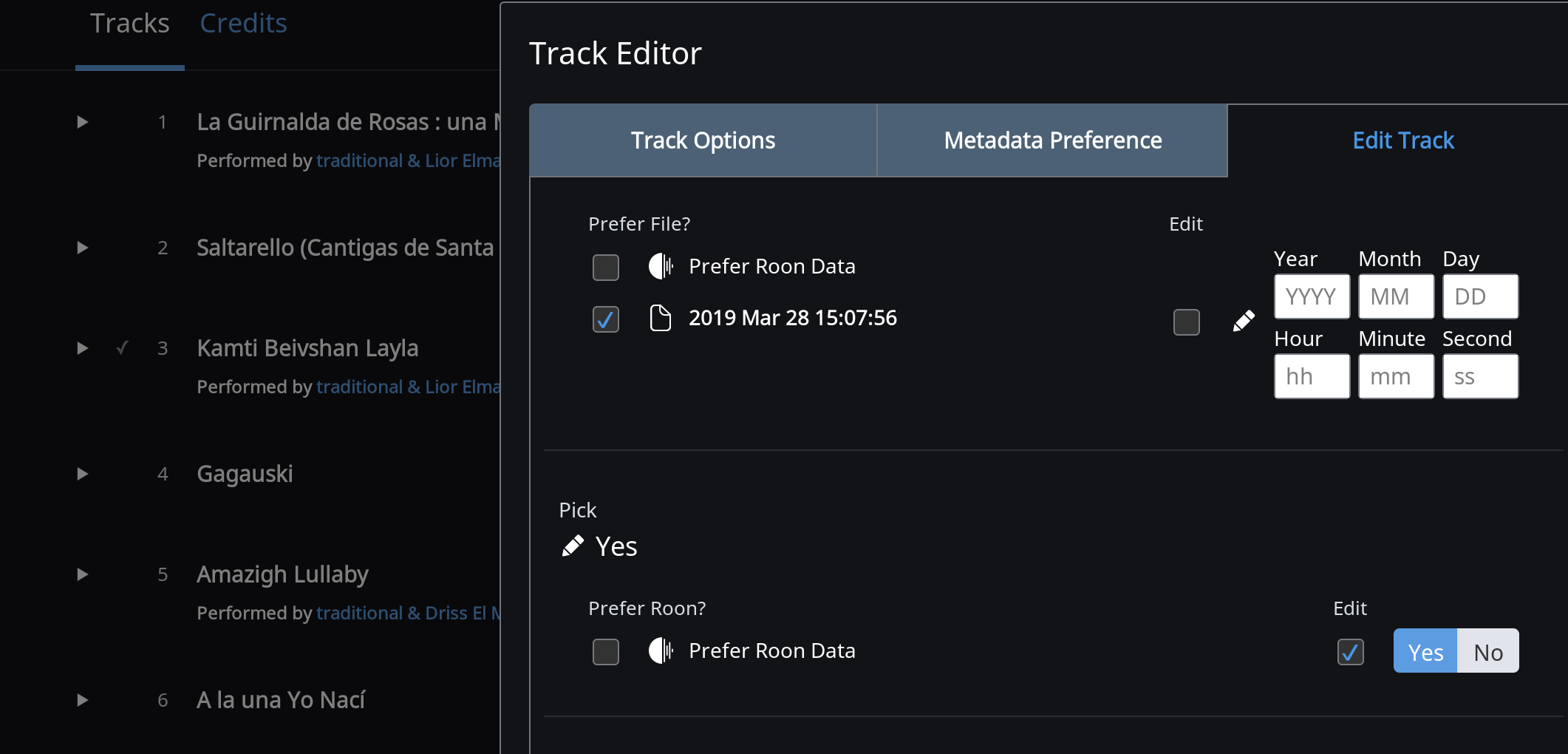Open the traditional & Lior Elma link on track 3

[409, 387]
